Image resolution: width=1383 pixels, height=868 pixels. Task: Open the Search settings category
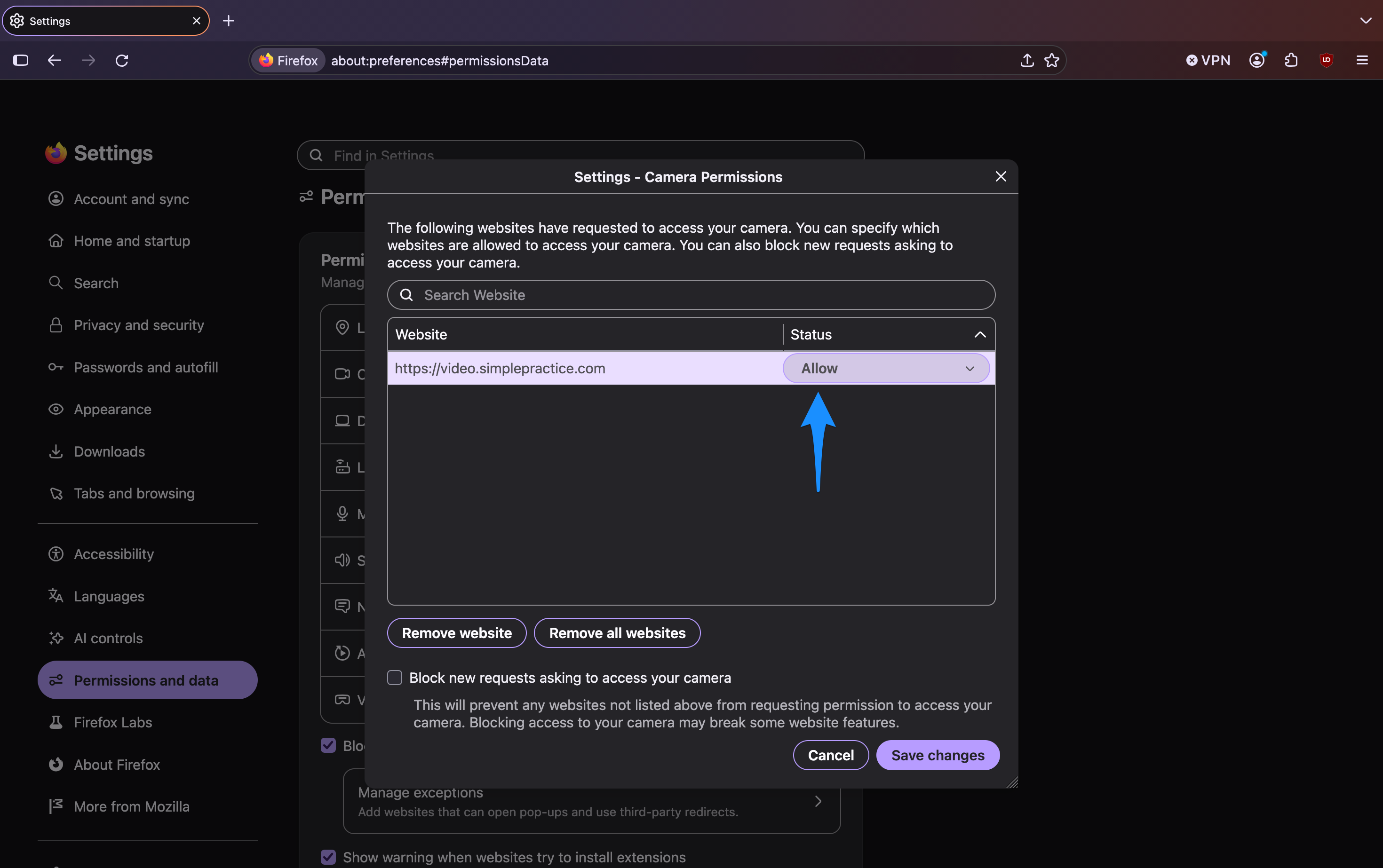(x=147, y=283)
